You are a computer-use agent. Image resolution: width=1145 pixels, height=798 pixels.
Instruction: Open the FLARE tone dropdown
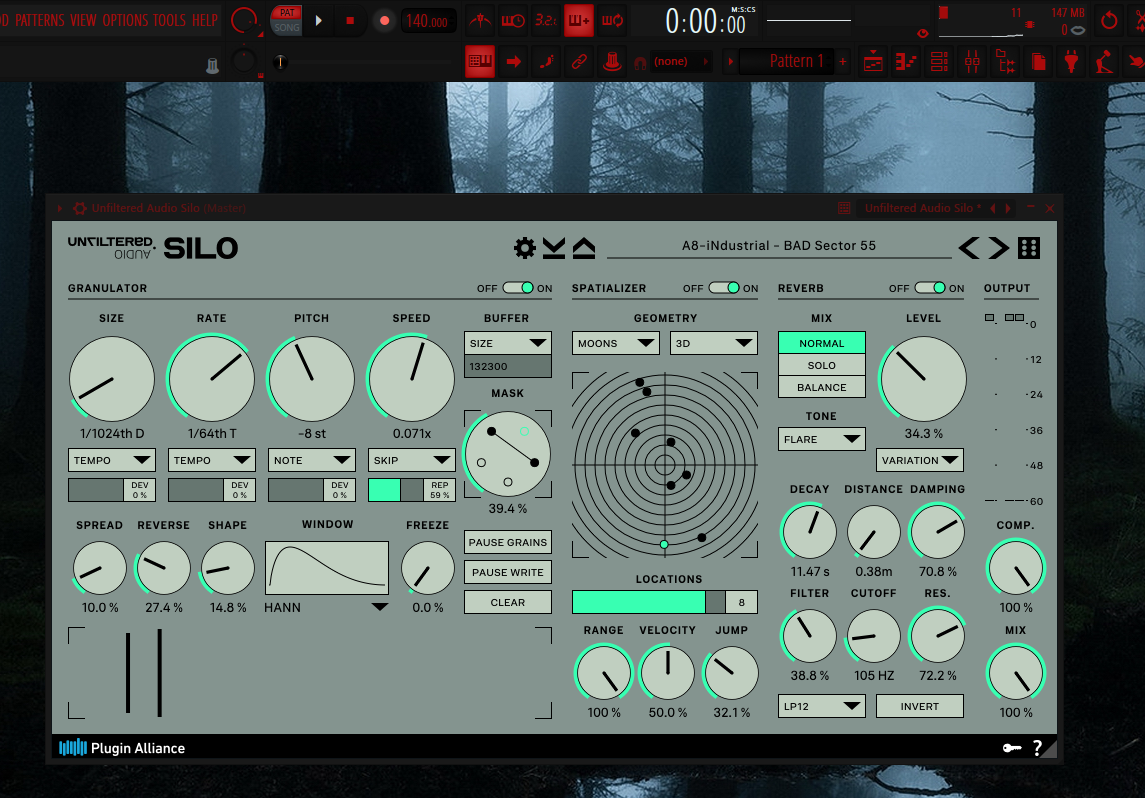(822, 439)
